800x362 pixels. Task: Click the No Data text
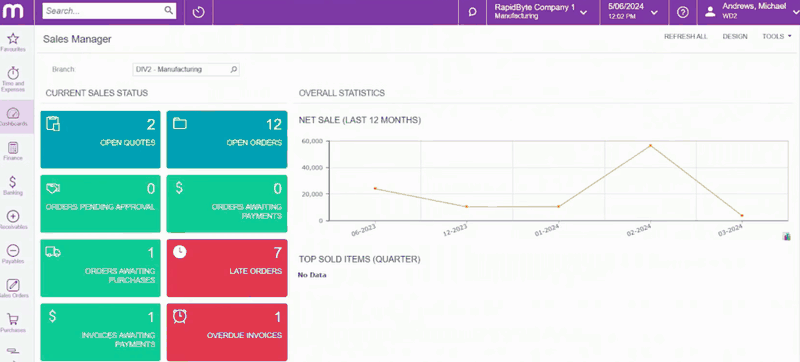click(x=312, y=275)
